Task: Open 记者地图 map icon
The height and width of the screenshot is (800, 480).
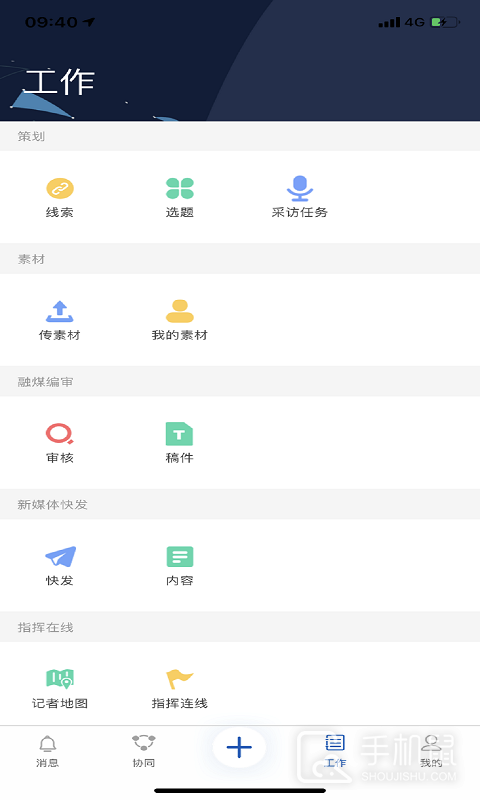Action: click(60, 679)
